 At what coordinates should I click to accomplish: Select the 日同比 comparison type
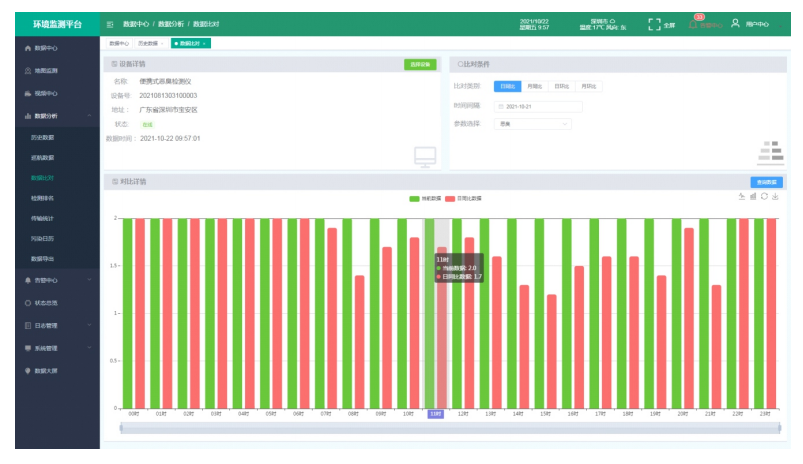pos(507,87)
